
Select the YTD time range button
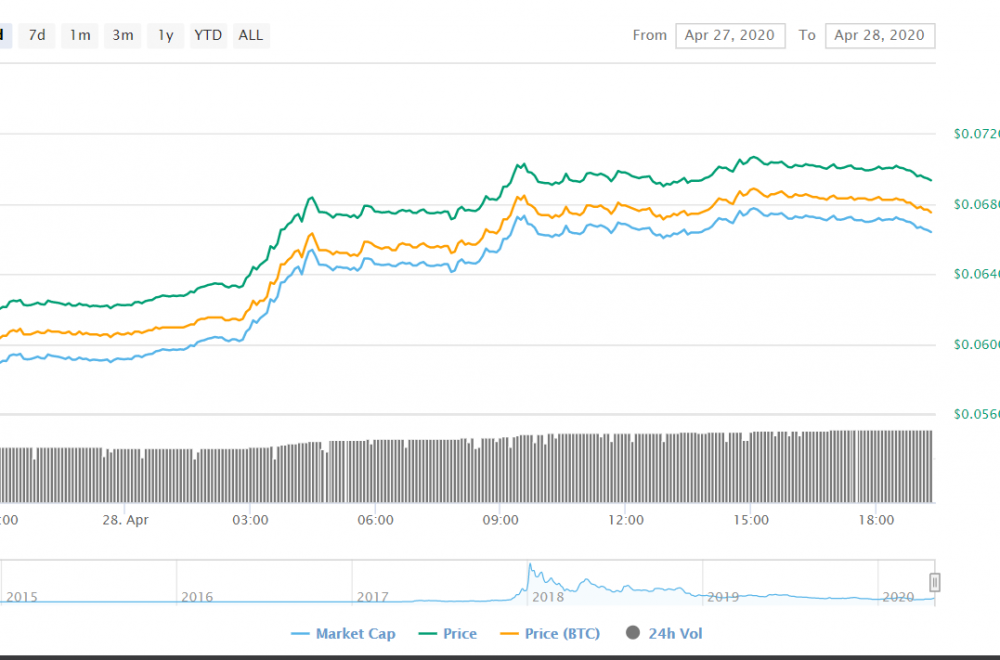pyautogui.click(x=209, y=36)
